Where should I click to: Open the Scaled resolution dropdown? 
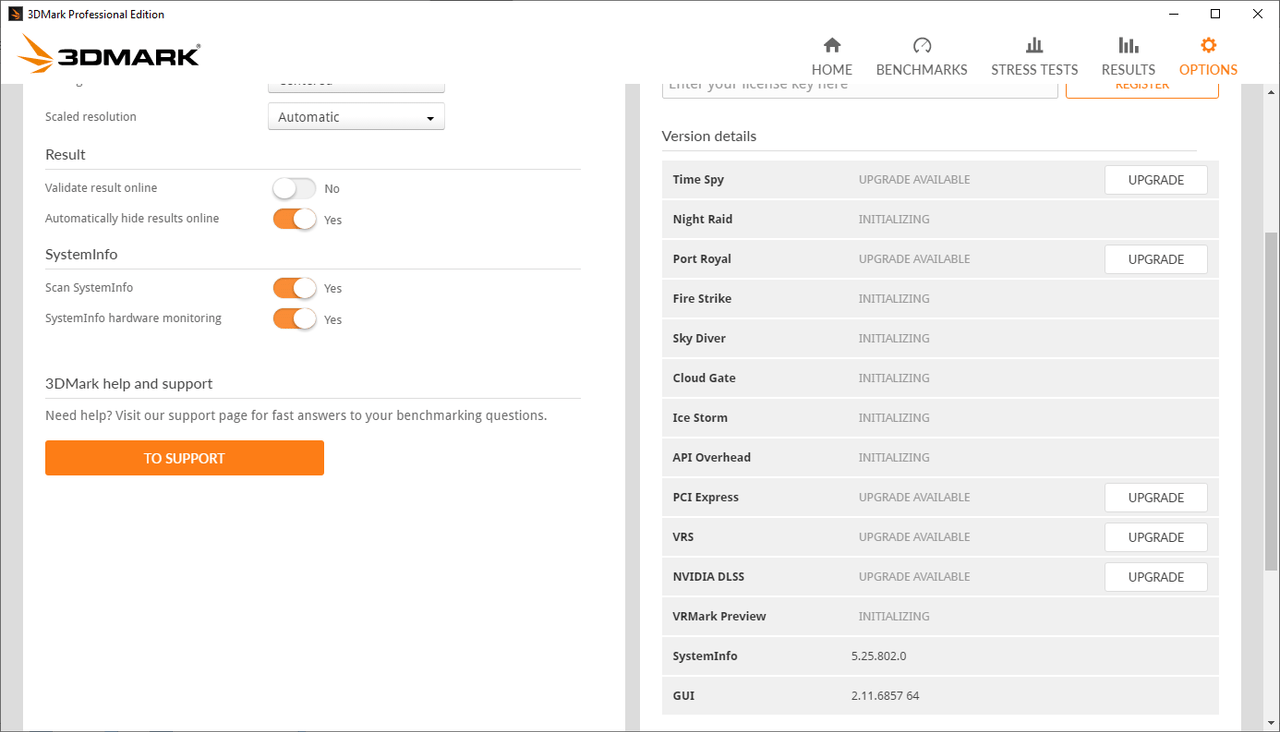coord(356,117)
